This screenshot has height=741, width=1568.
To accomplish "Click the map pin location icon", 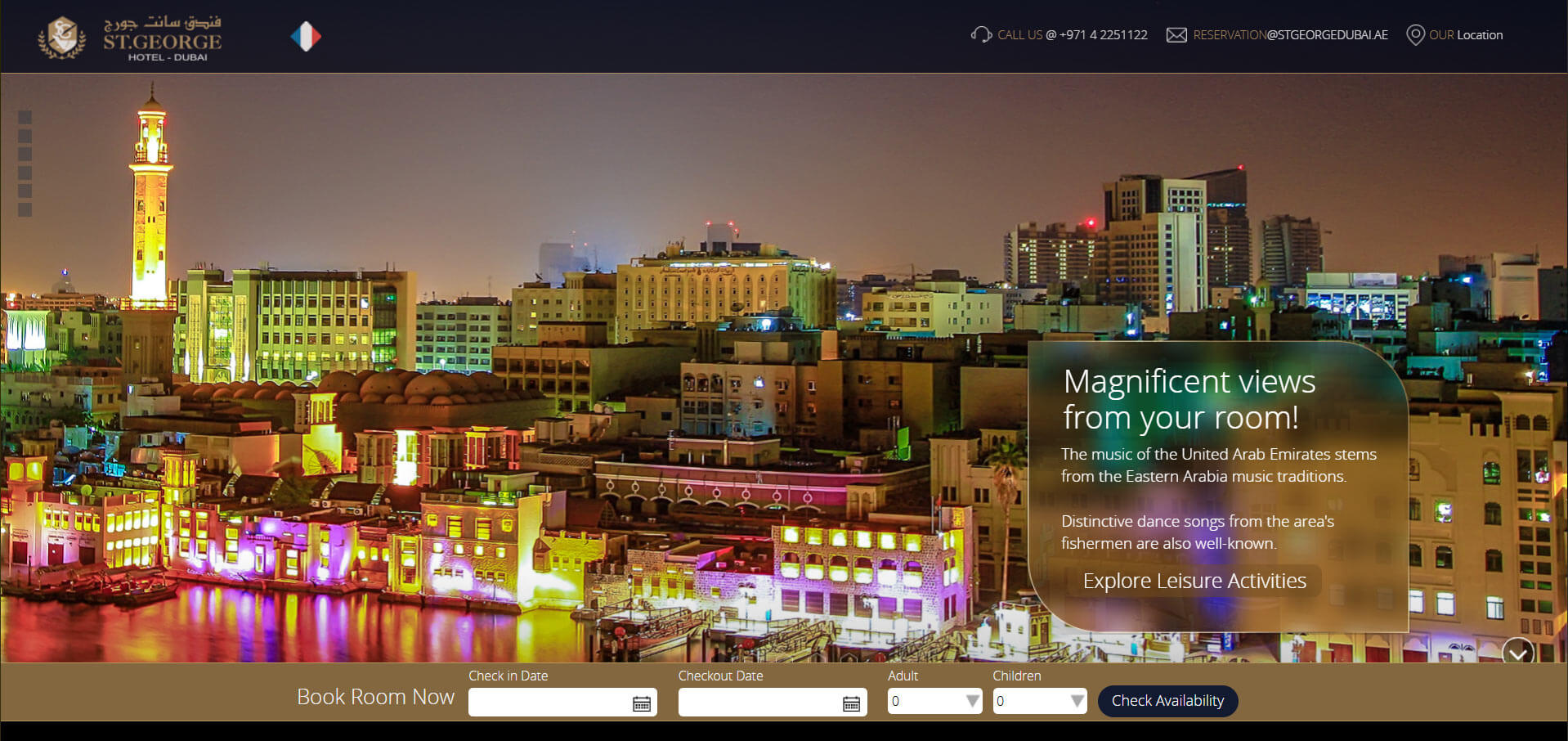I will [x=1414, y=35].
